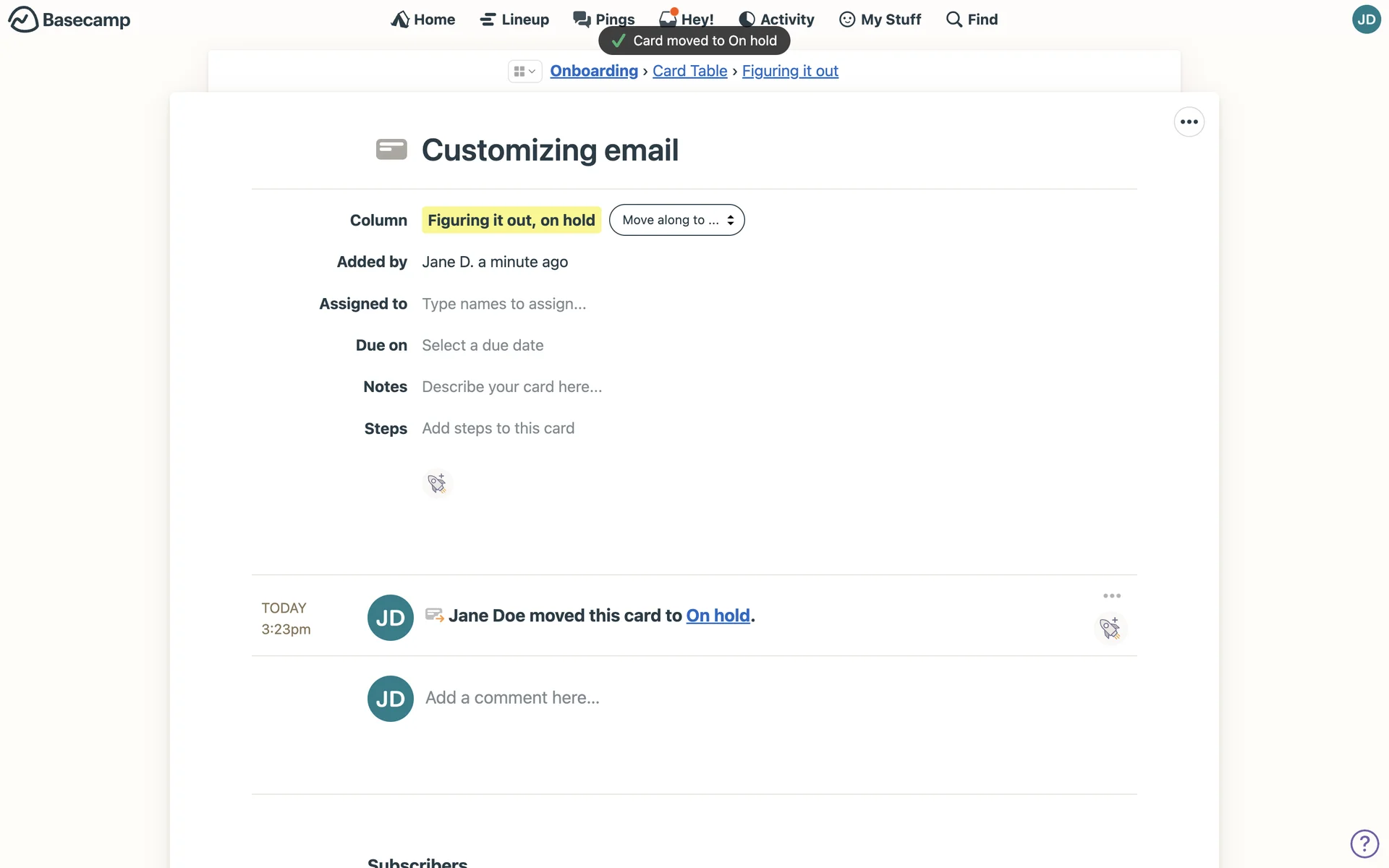Open the help question mark button
1389x868 pixels.
click(1364, 843)
